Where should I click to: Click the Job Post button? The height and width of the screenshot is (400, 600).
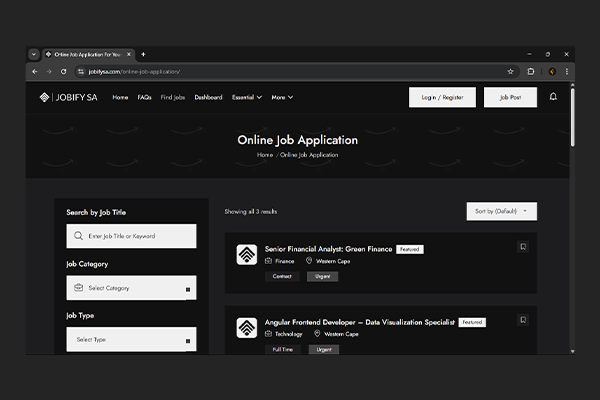point(510,97)
